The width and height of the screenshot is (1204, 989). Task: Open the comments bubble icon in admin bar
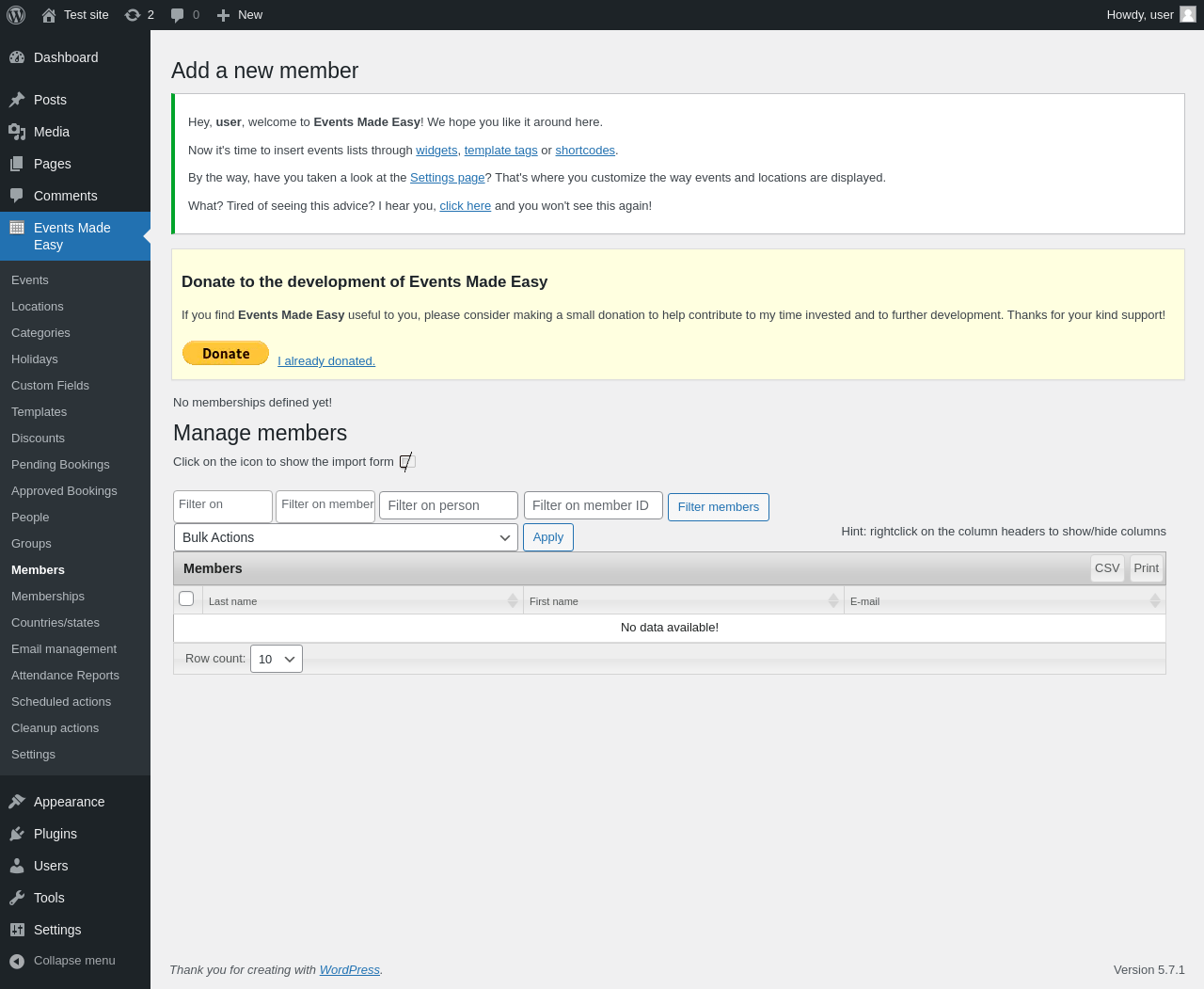(177, 15)
